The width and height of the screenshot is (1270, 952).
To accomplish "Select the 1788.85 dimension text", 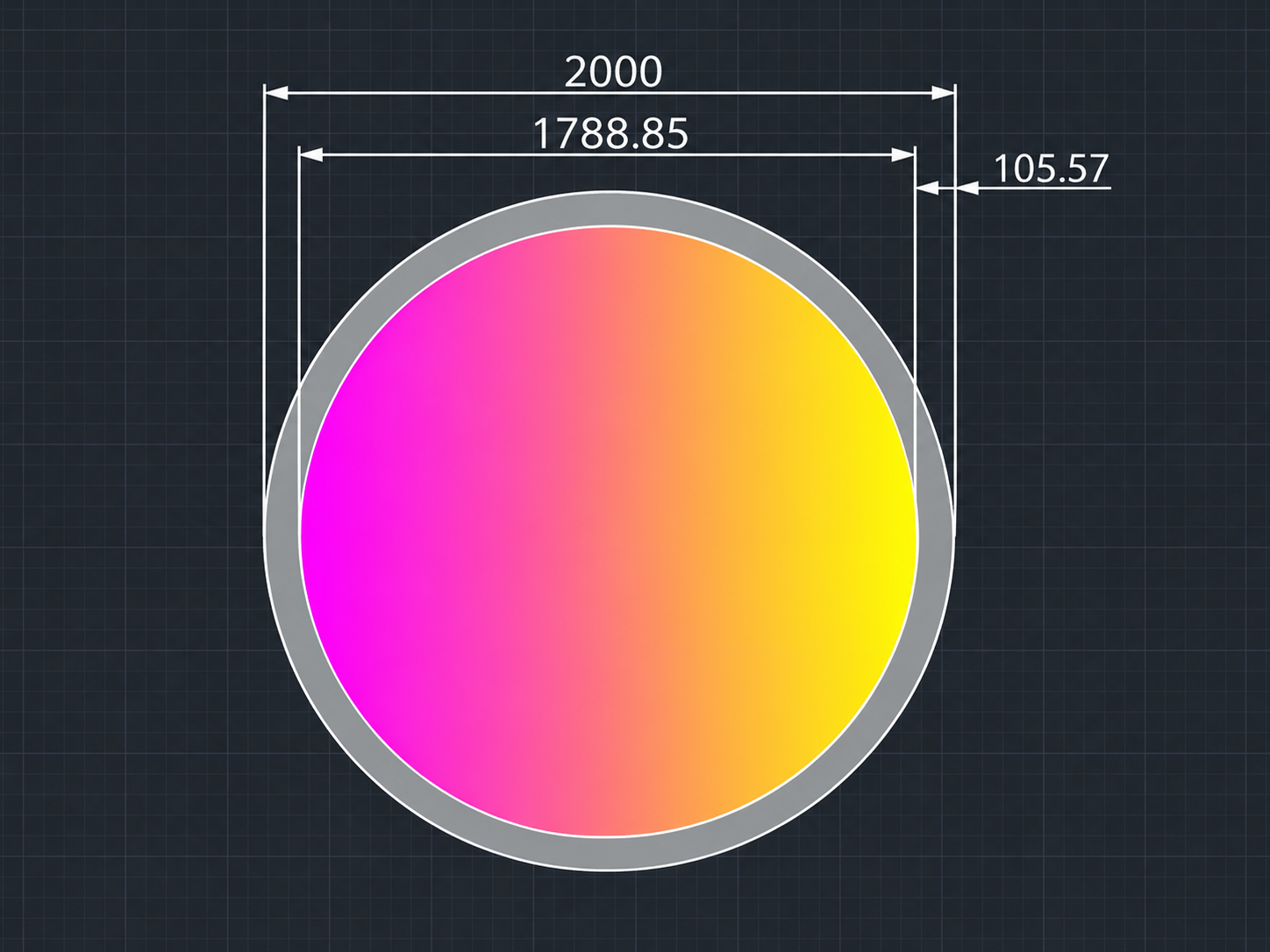I will [610, 134].
